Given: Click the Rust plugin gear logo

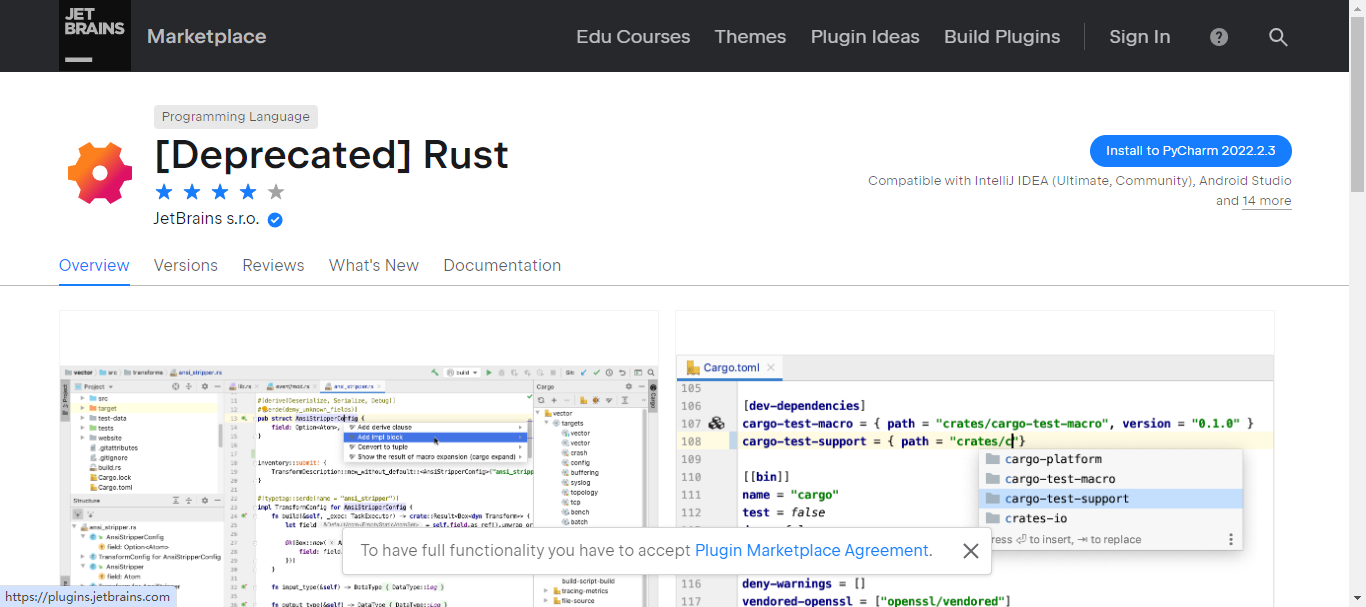Looking at the screenshot, I should (100, 173).
